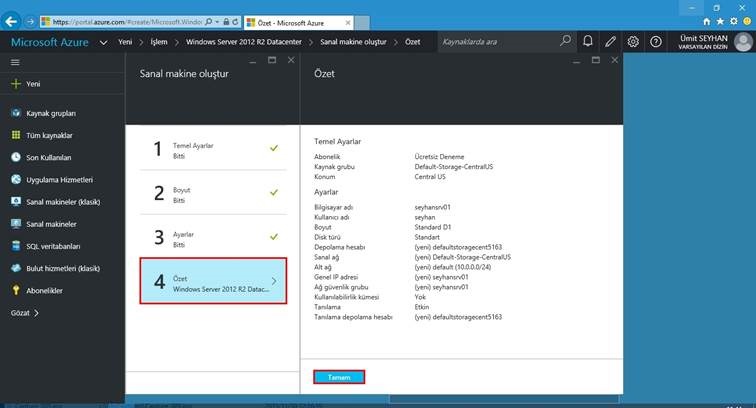The image size is (756, 408).
Task: Open the help question mark icon
Action: pos(655,41)
